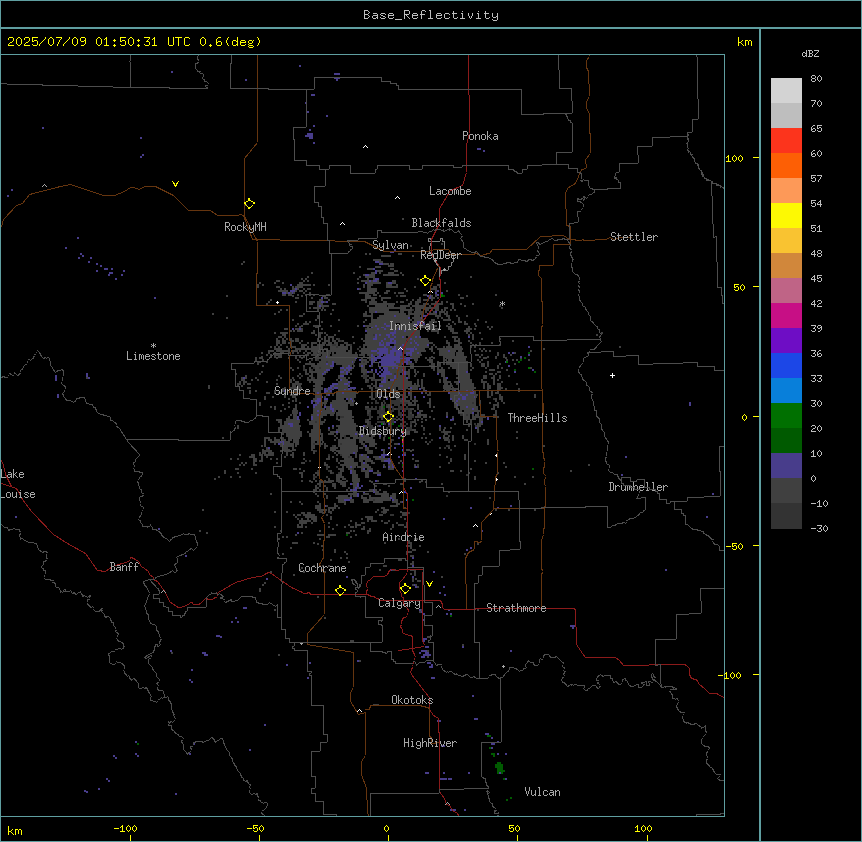Click the Drumheller label
Image resolution: width=862 pixels, height=842 pixels.
[x=638, y=487]
